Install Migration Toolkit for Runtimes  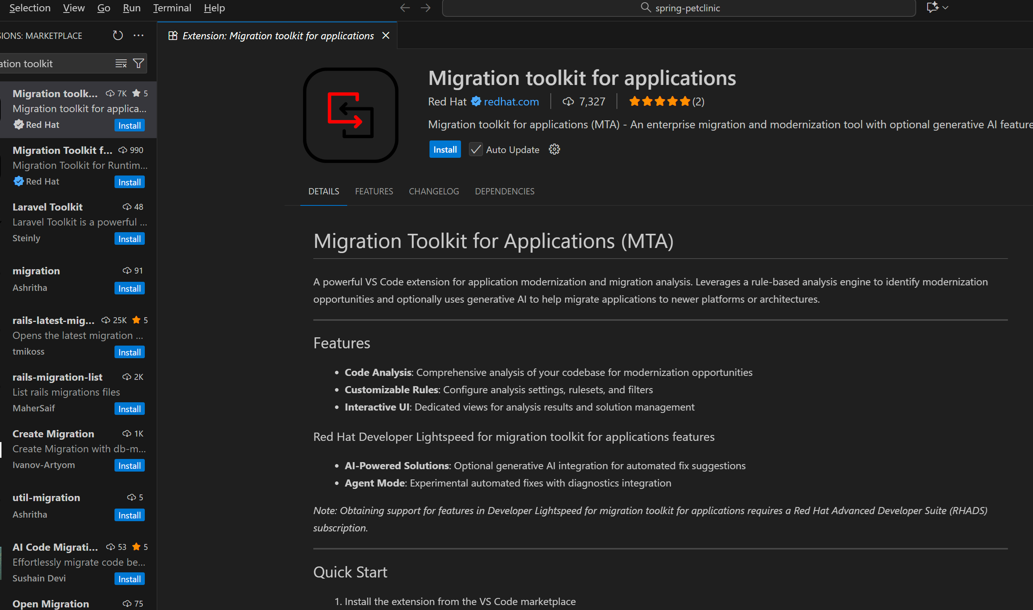(x=129, y=182)
